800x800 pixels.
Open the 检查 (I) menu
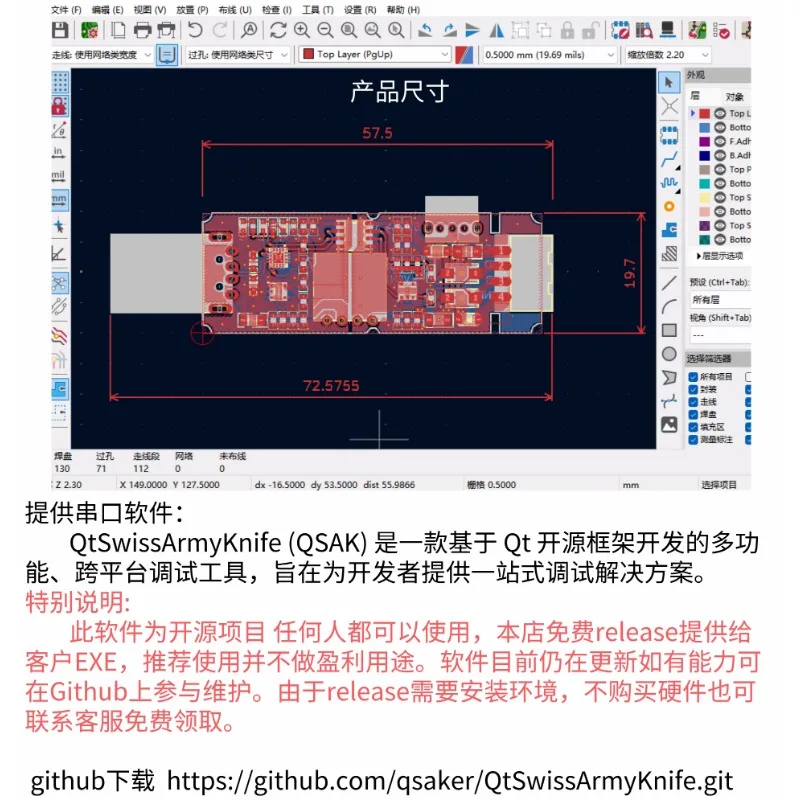(276, 10)
